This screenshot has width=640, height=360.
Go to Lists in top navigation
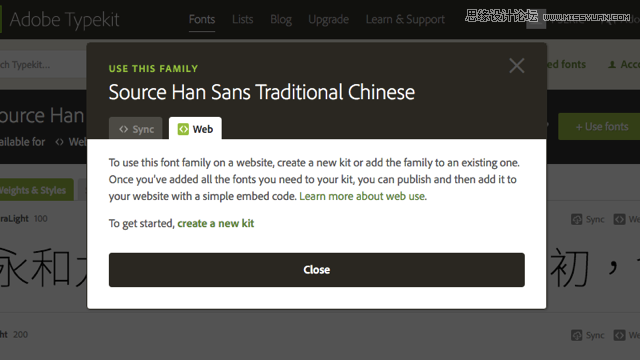[242, 20]
